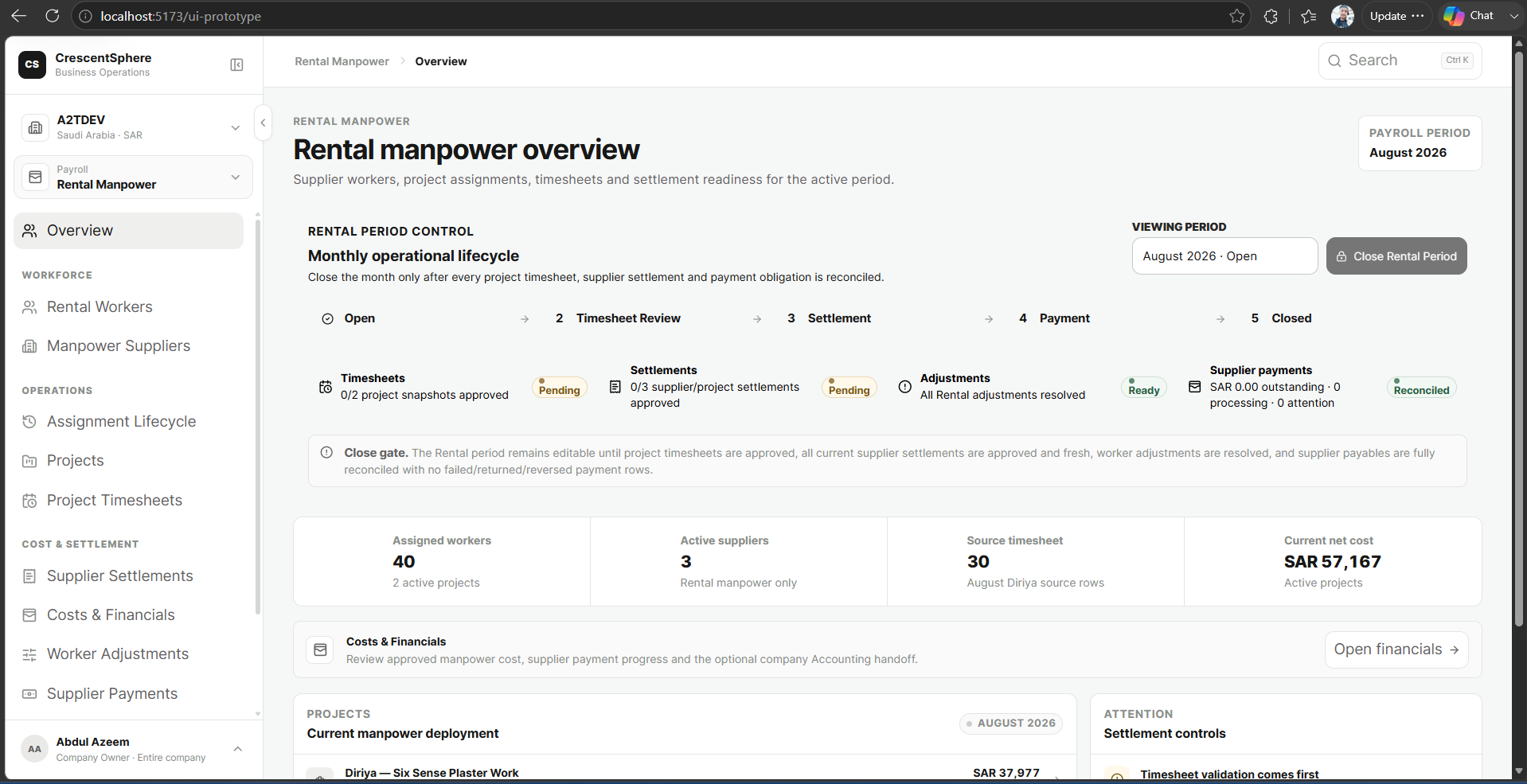Image resolution: width=1527 pixels, height=784 pixels.
Task: Focus the Search field
Action: (1400, 60)
